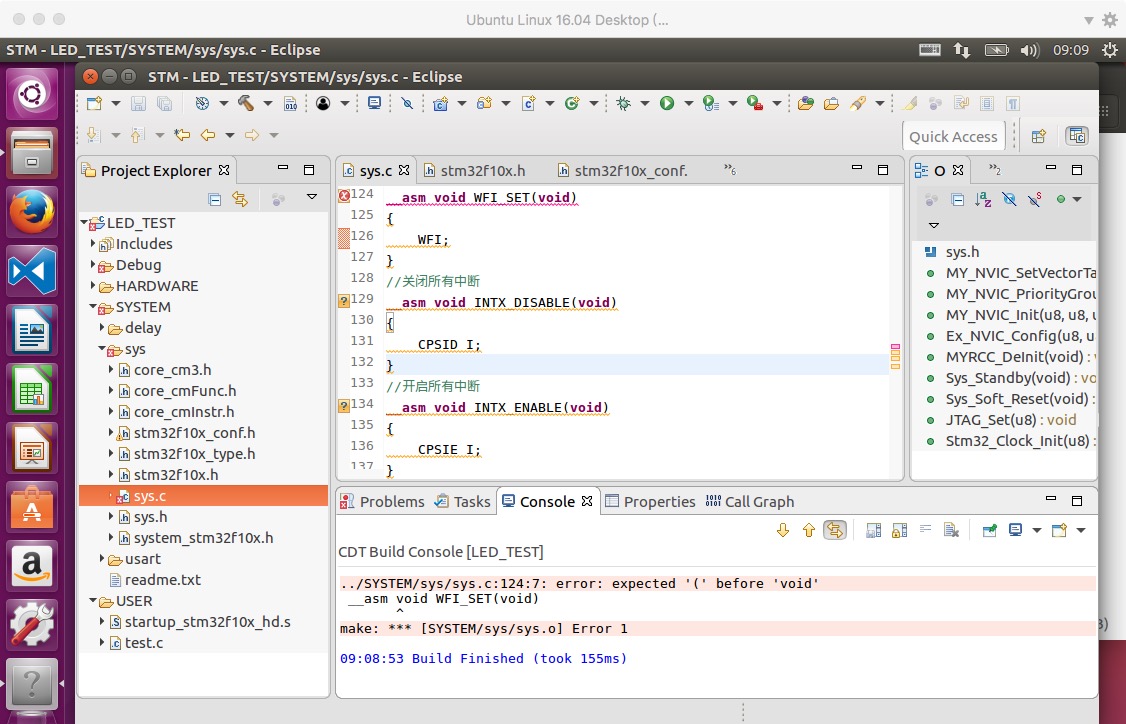Start debugging with the bug icon
Image resolution: width=1126 pixels, height=724 pixels.
pyautogui.click(x=623, y=103)
